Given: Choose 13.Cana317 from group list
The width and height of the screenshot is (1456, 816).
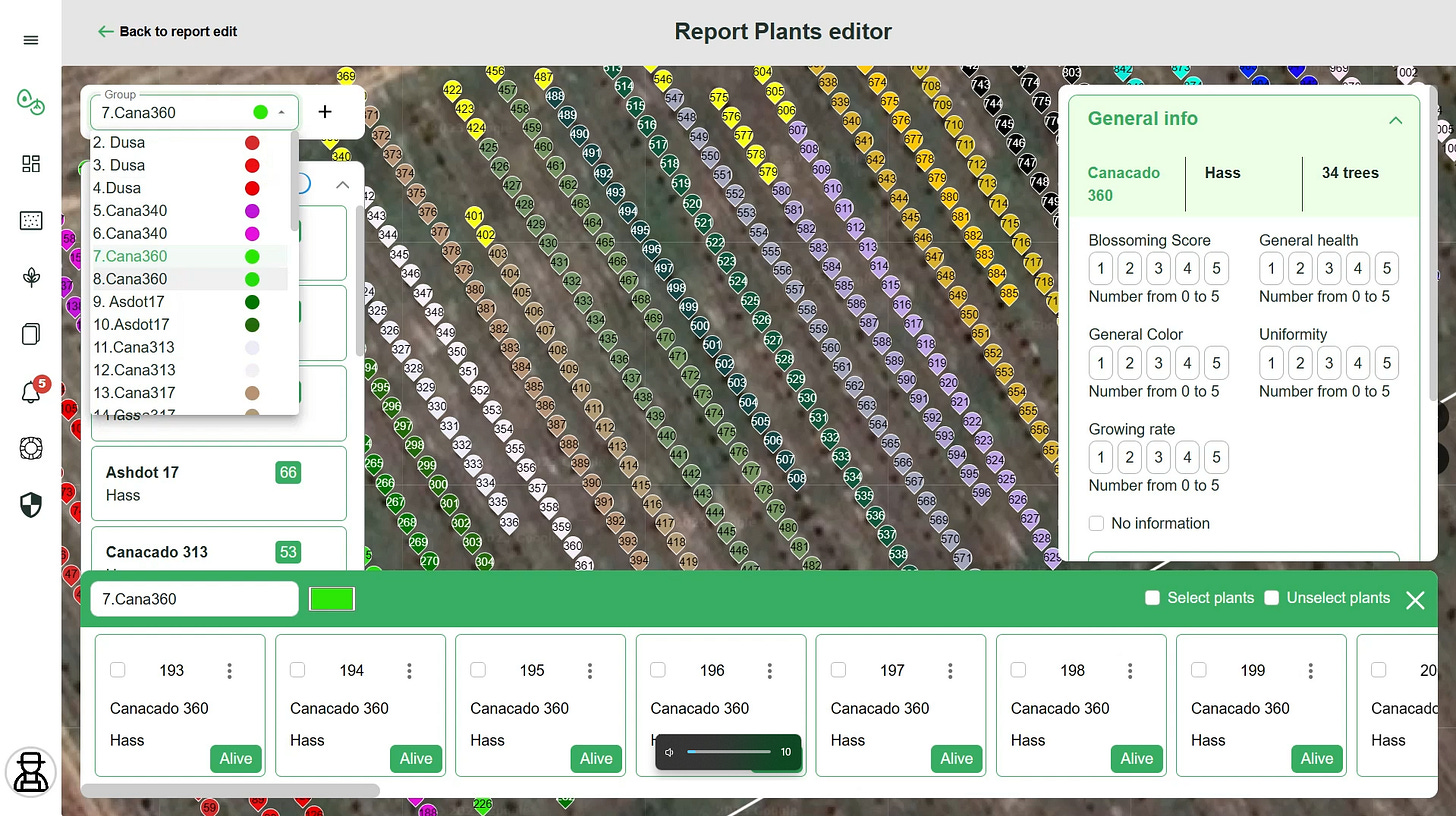Looking at the screenshot, I should 190,393.
